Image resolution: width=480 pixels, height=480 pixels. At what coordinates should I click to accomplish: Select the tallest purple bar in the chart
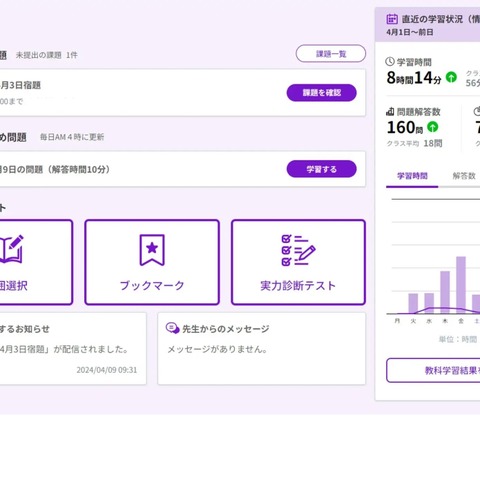point(461,285)
